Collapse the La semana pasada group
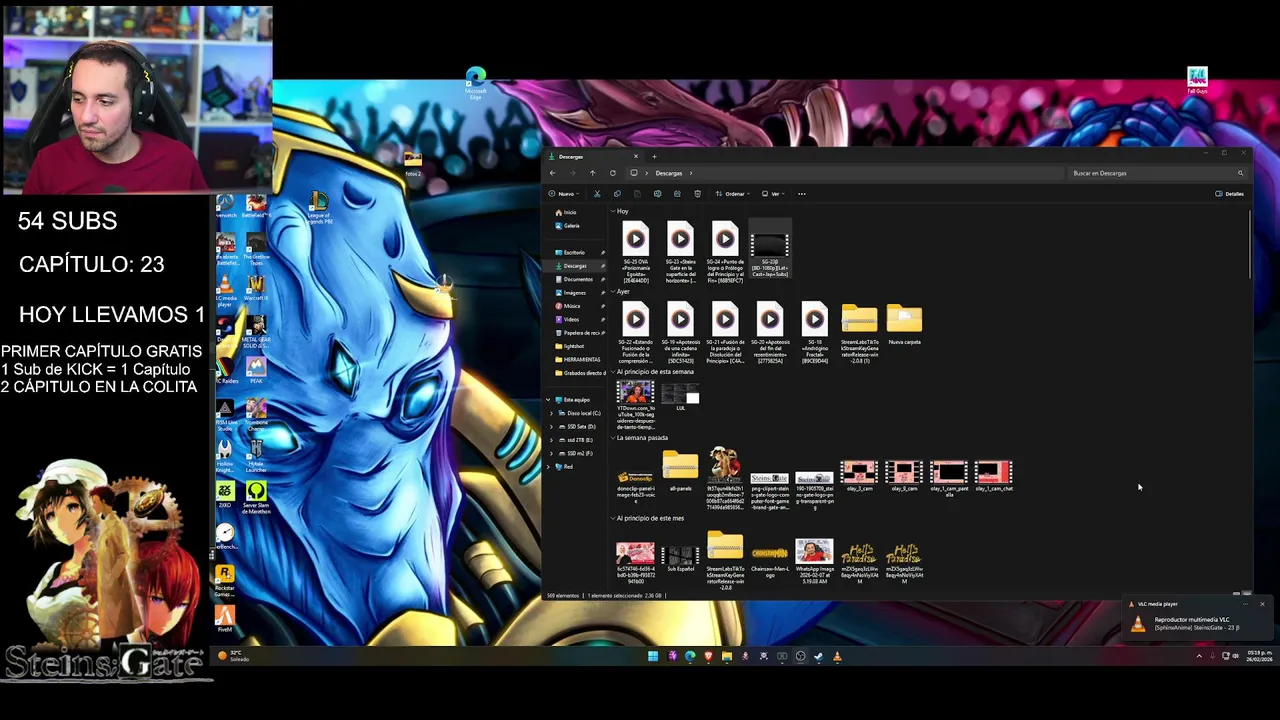 tap(613, 438)
